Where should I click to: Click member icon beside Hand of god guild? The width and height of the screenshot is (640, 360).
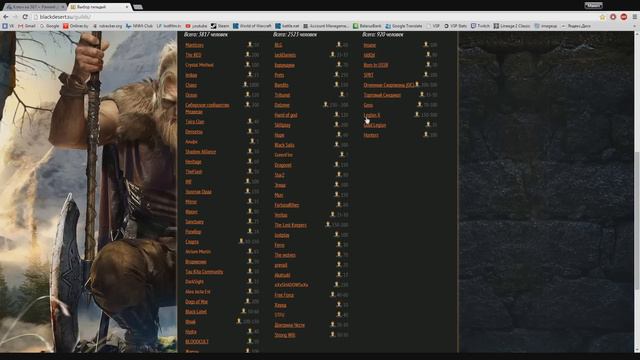pyautogui.click(x=337, y=115)
